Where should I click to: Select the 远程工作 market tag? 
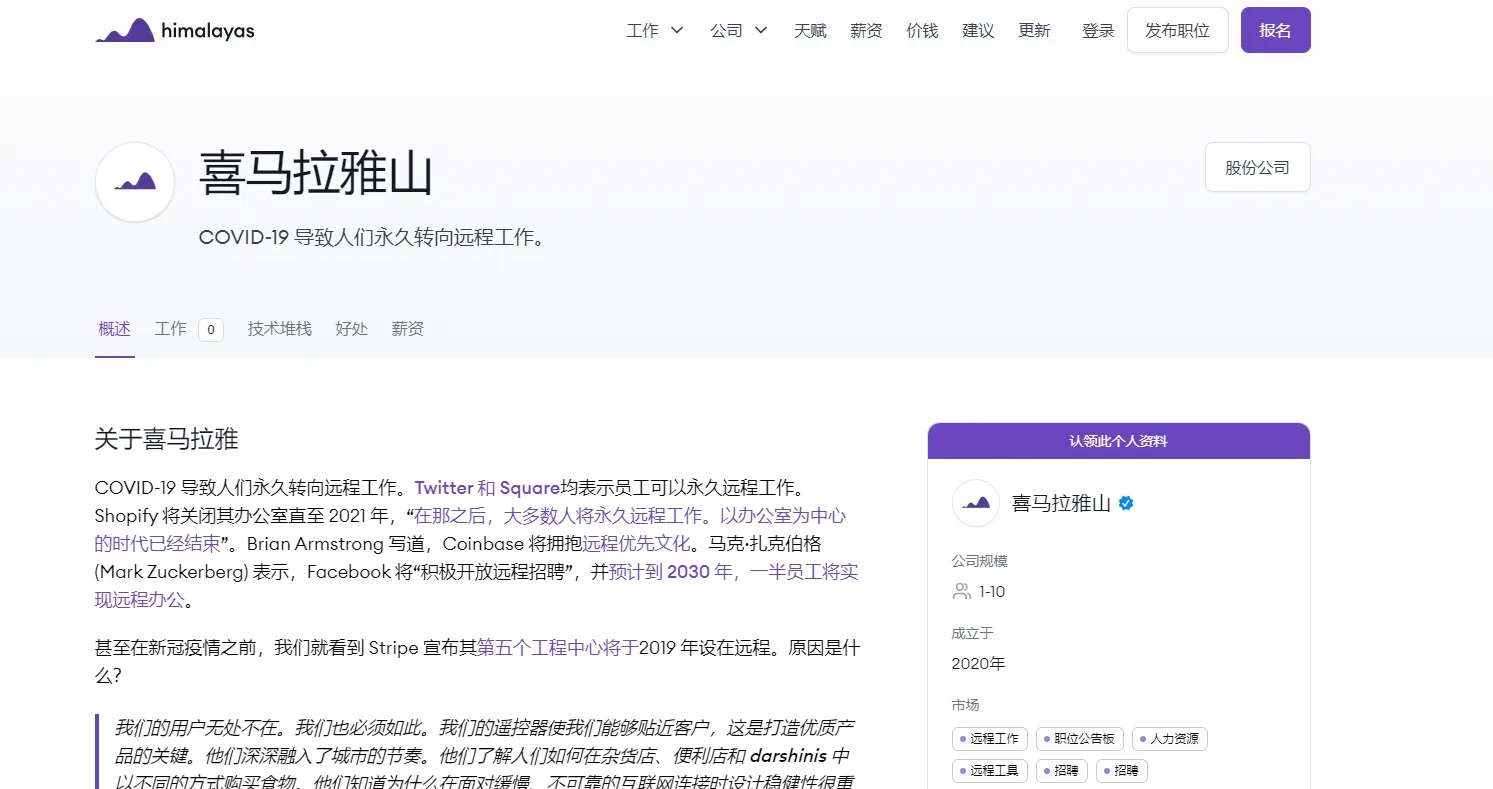pyautogui.click(x=989, y=739)
